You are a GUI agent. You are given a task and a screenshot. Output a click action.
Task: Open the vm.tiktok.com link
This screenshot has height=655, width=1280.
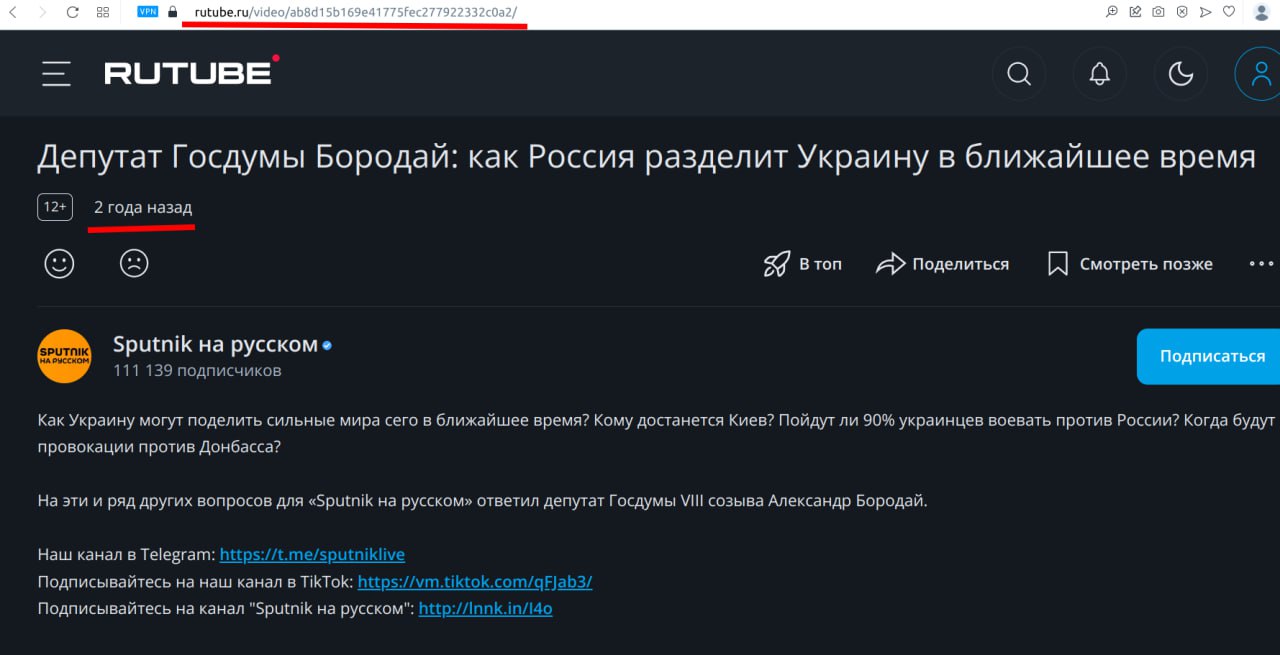(x=474, y=581)
